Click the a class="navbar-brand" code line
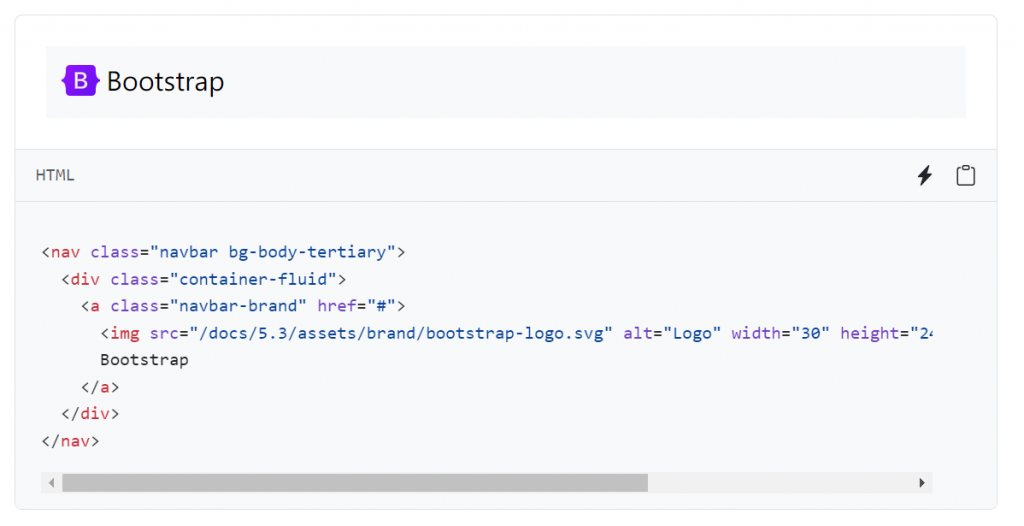This screenshot has height=526, width=1024. [243, 306]
